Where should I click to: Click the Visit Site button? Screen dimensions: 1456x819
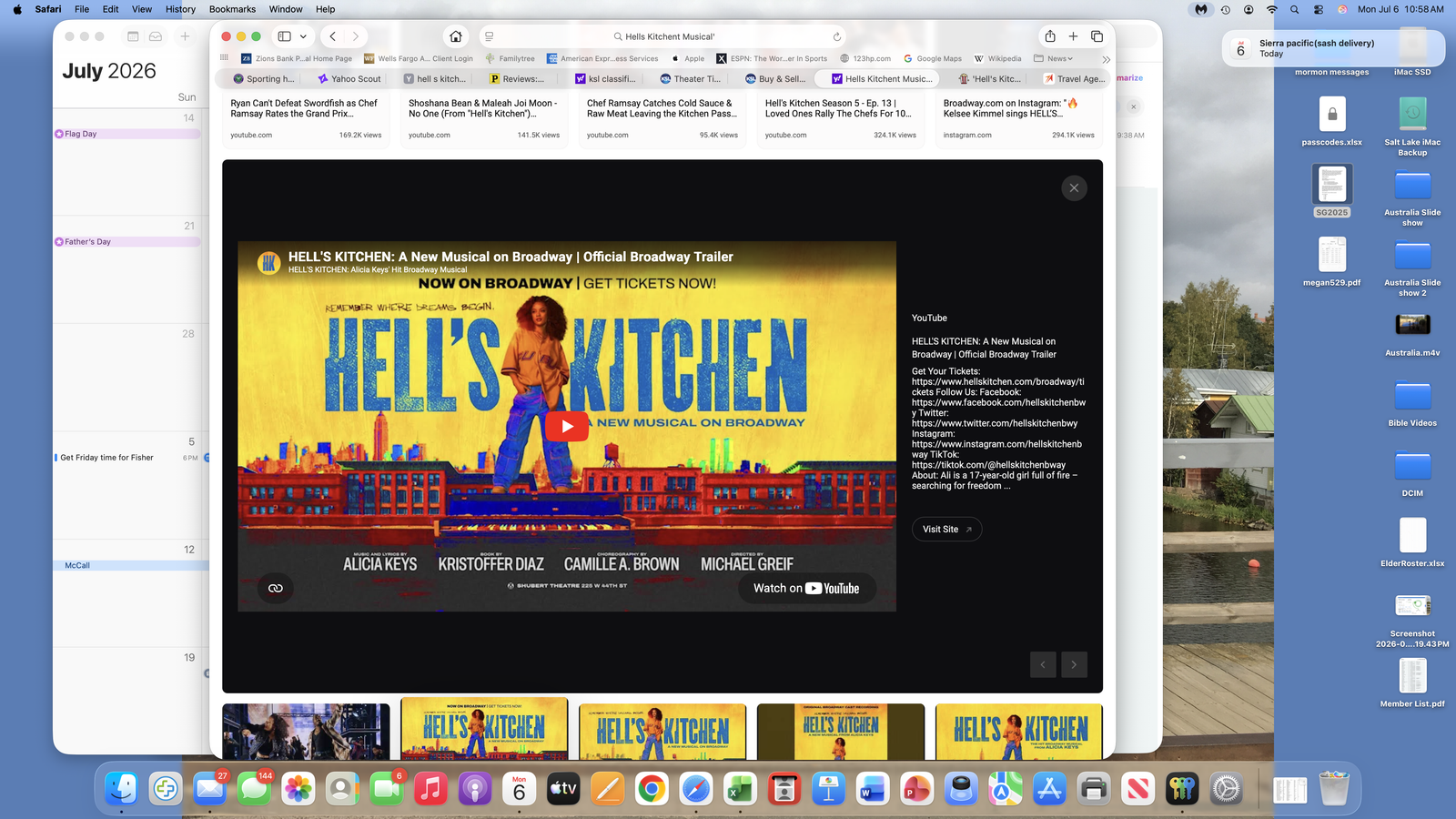pos(946,530)
